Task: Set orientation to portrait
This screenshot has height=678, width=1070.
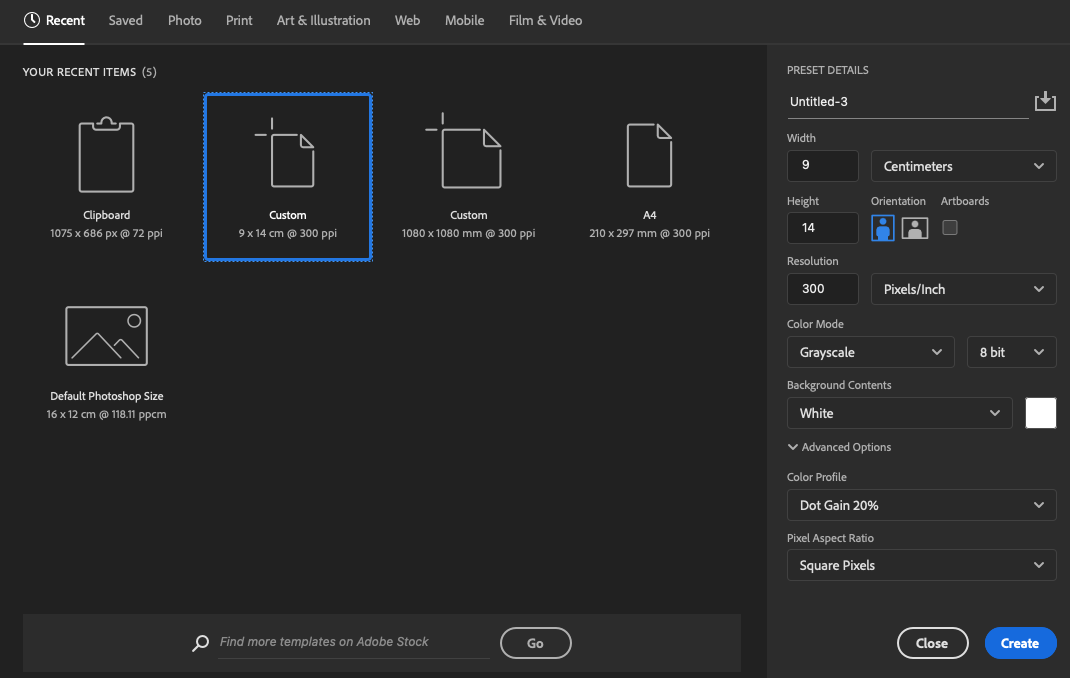Action: pos(883,228)
